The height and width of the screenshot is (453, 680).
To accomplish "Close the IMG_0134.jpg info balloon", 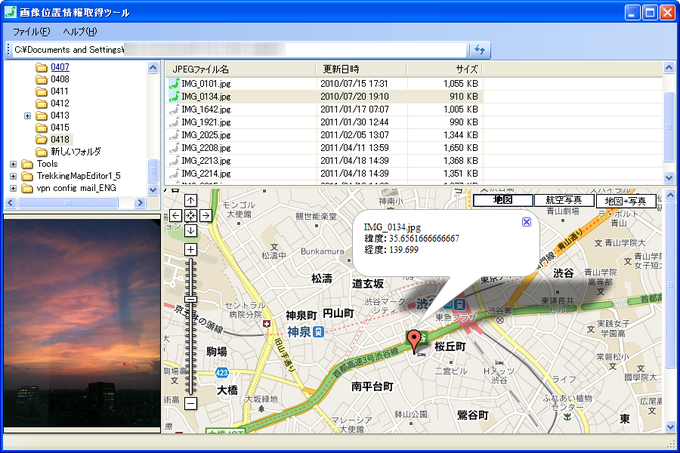I will point(526,222).
